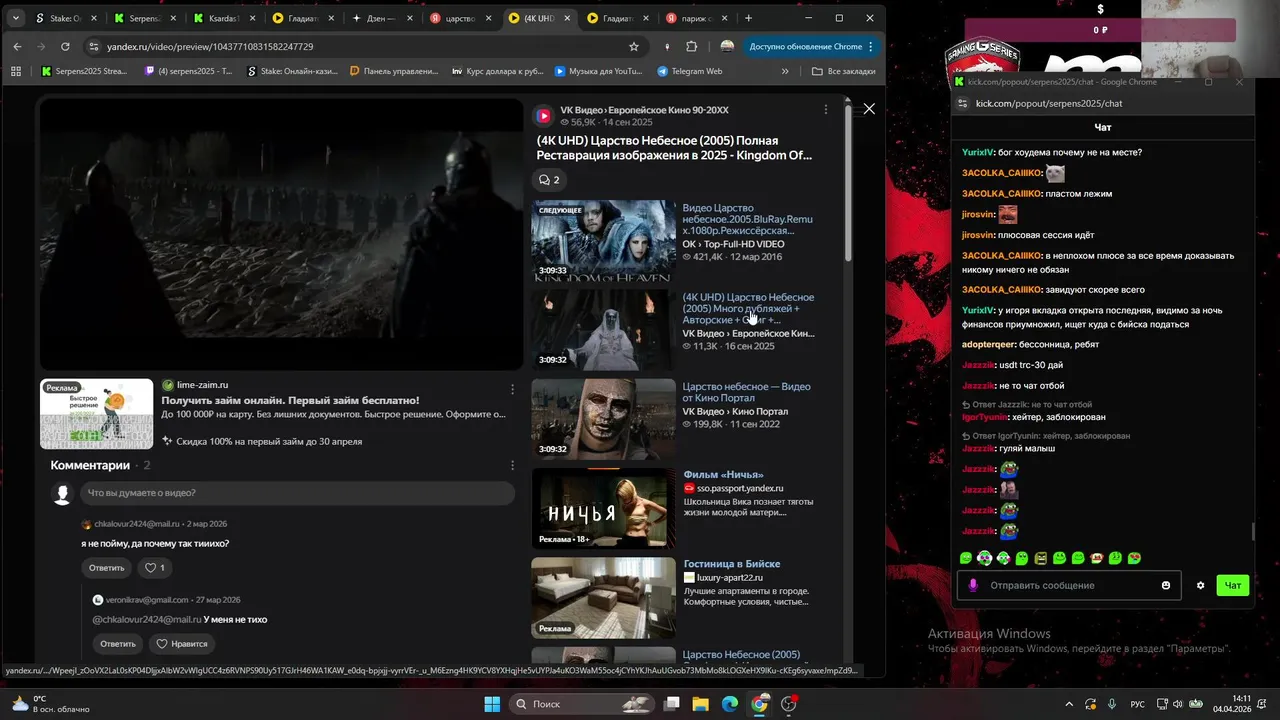This screenshot has height=720, width=1280.
Task: Open the Ничья film ad thumbnail
Action: click(x=604, y=509)
